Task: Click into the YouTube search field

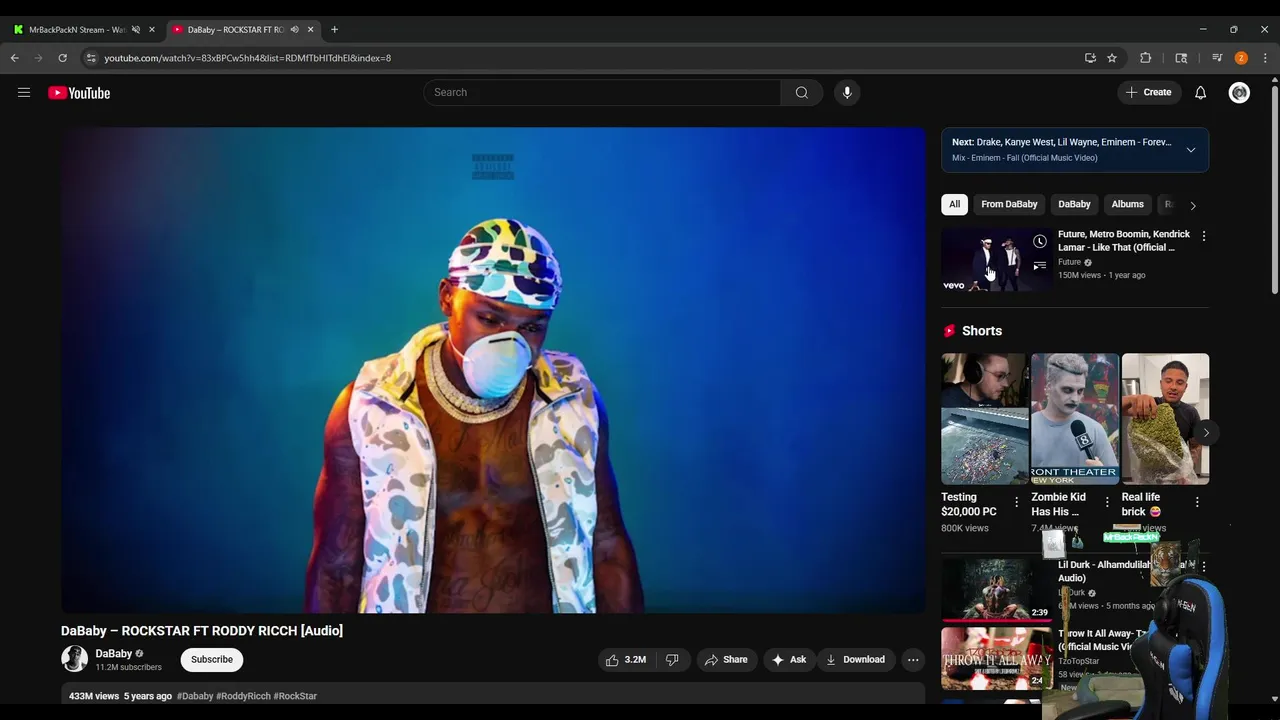Action: (602, 93)
